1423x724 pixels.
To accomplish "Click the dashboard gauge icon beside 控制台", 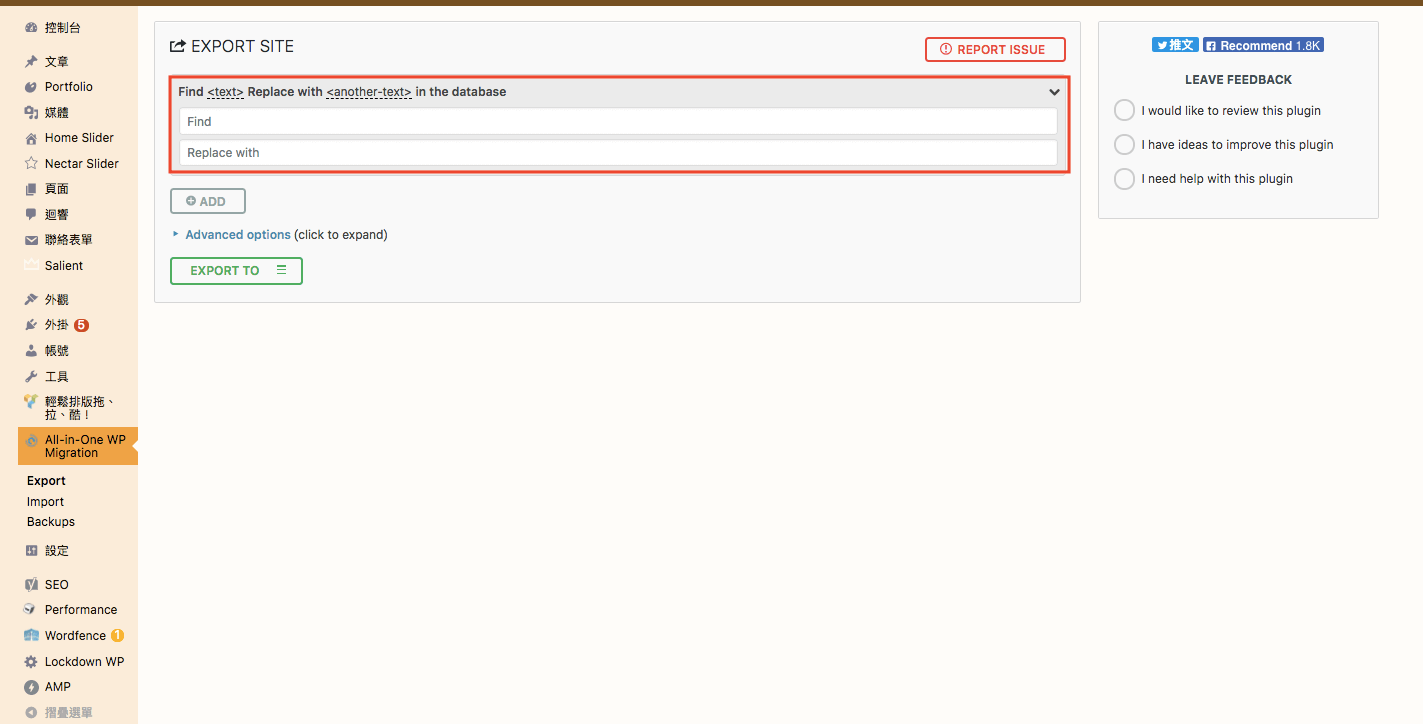I will [31, 28].
